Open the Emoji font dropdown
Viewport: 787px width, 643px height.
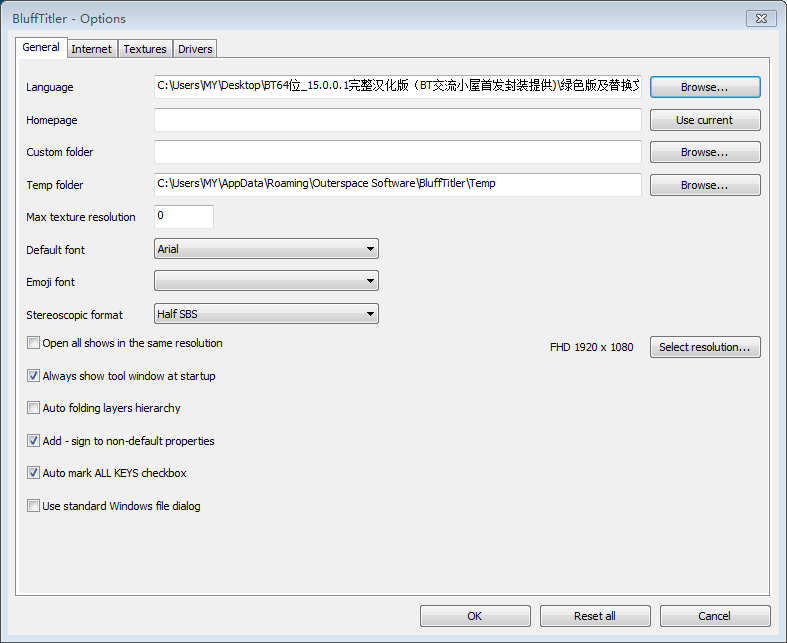click(x=266, y=282)
